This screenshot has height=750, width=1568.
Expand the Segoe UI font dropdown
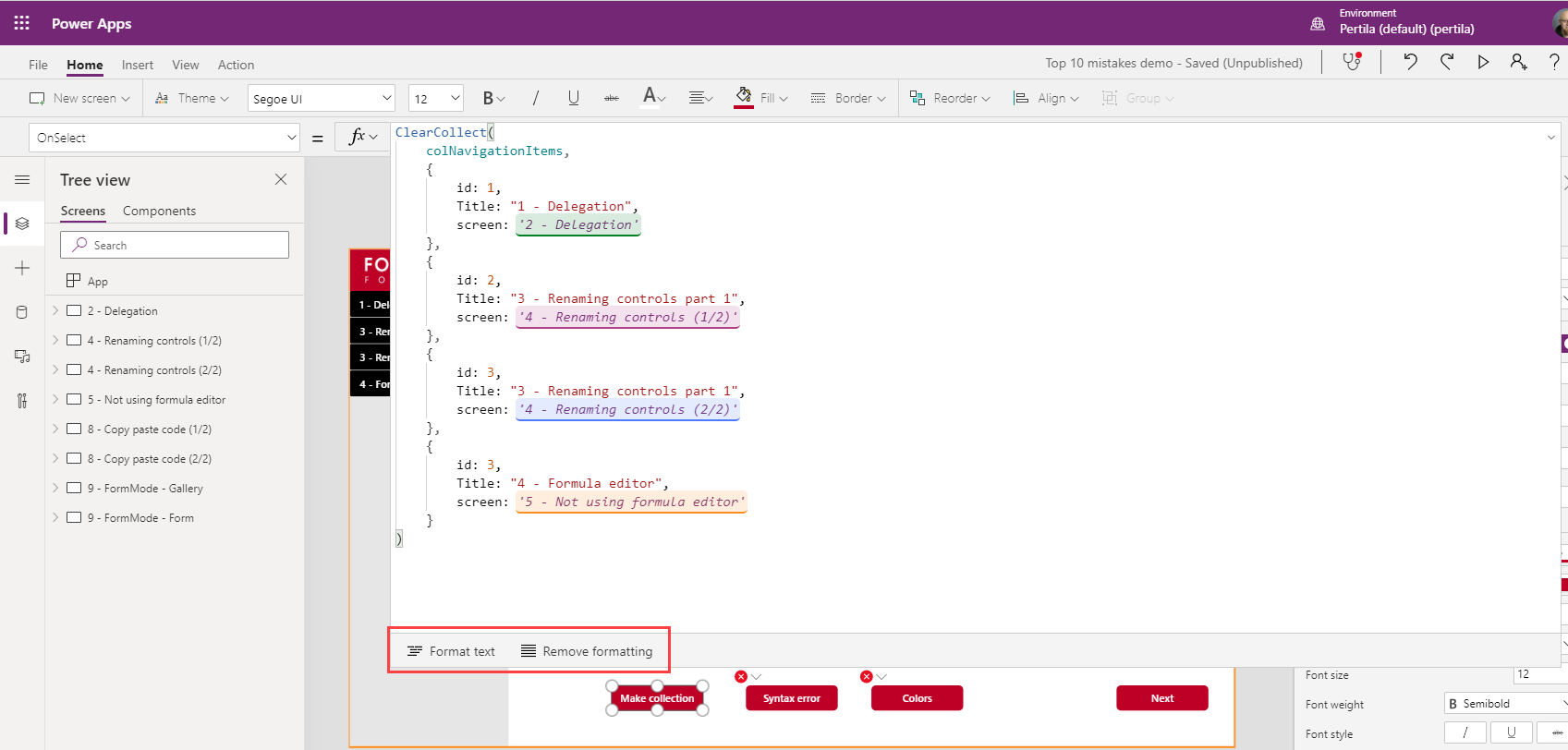(x=321, y=98)
